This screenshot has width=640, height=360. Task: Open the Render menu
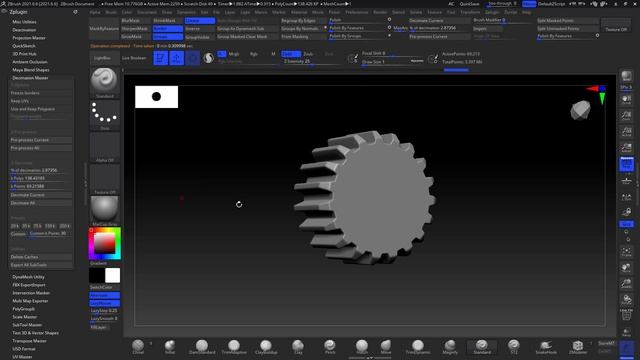380,12
